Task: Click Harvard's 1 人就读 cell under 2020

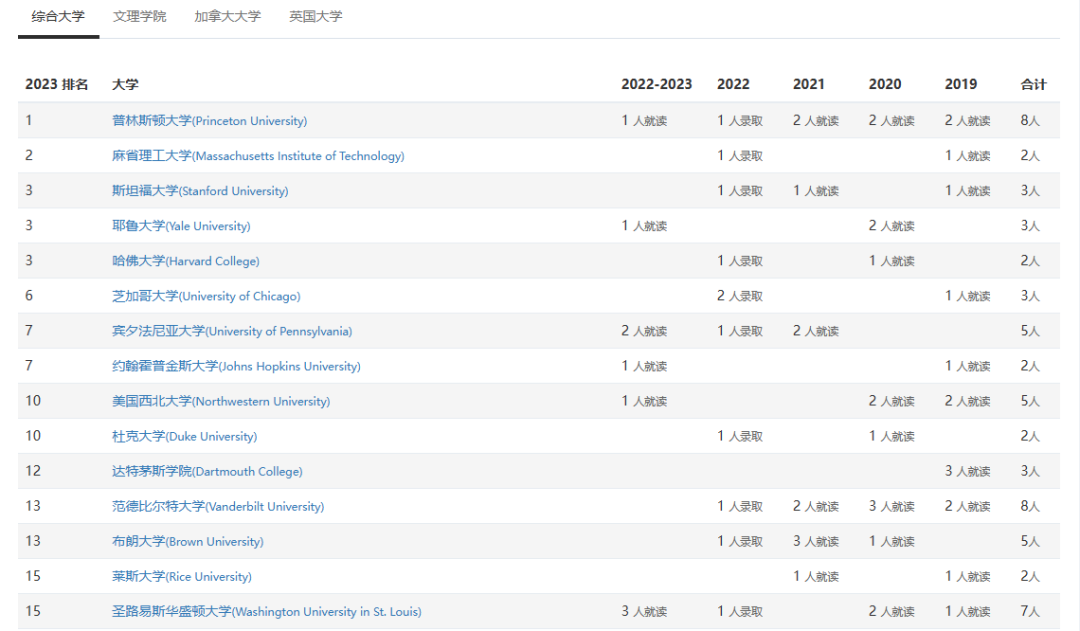Action: (x=891, y=261)
